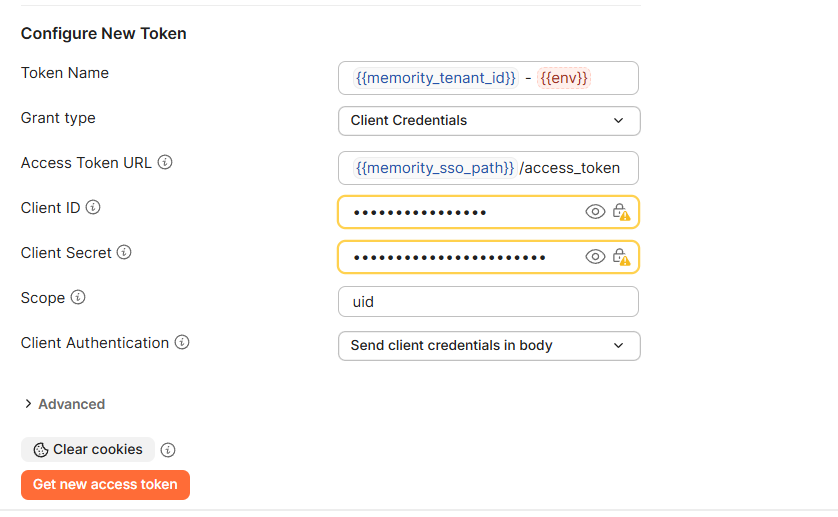838x517 pixels.
Task: Click Get new access token button
Action: point(105,485)
